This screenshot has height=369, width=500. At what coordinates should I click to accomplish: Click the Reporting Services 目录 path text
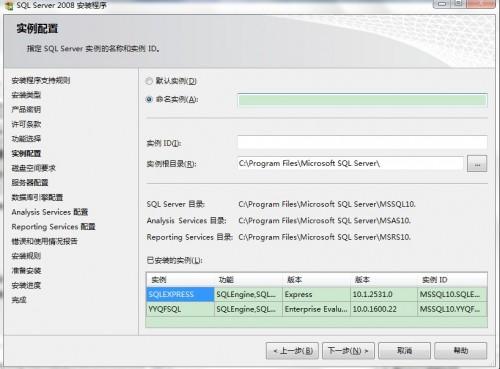[x=324, y=237]
